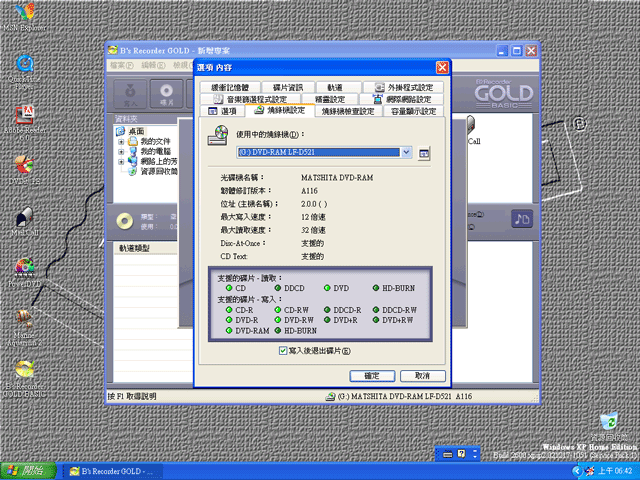
Task: Click the Start (開始) button
Action: click(x=28, y=471)
